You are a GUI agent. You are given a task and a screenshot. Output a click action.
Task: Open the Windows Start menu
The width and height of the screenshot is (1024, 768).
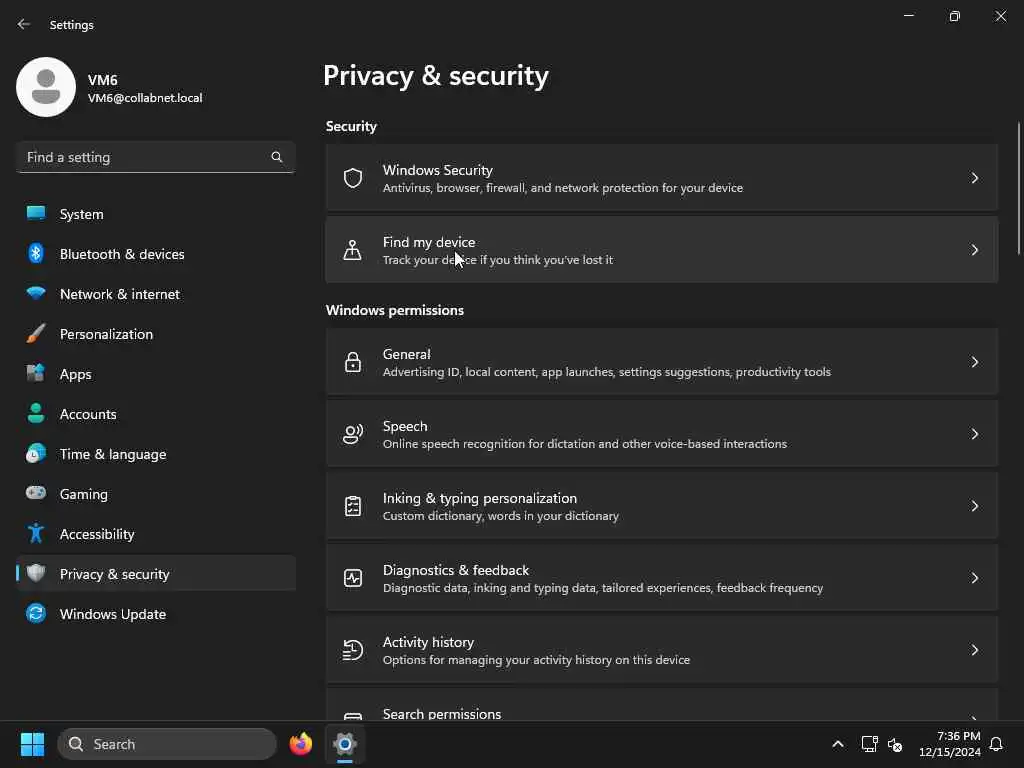click(32, 744)
